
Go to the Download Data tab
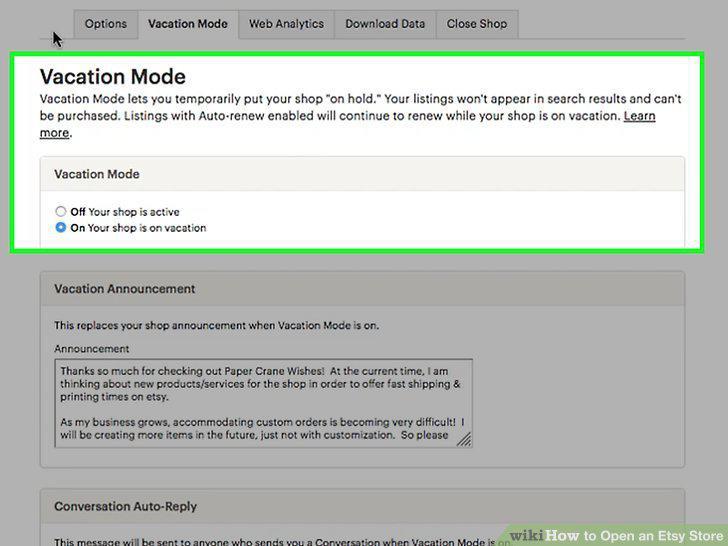[385, 24]
